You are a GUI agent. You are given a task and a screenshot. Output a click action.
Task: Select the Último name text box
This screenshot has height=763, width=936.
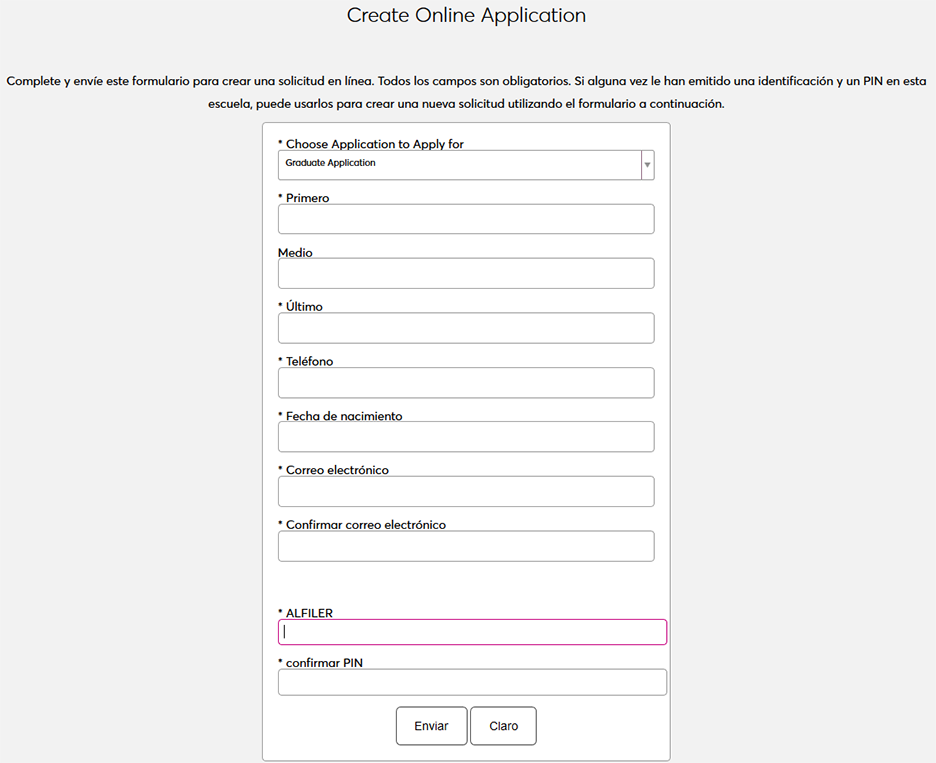coord(466,328)
